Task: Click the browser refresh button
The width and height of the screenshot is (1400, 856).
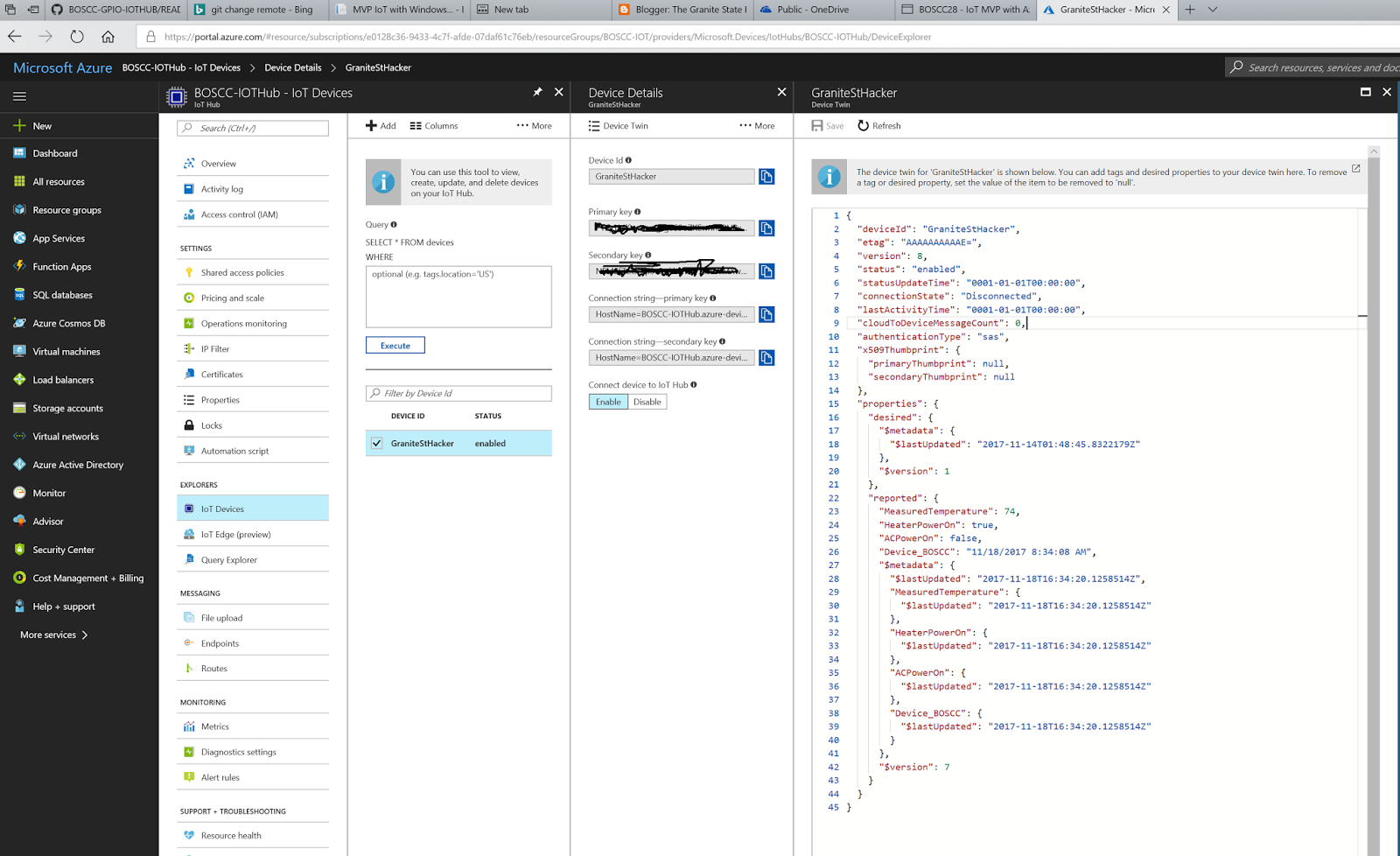Action: click(77, 37)
